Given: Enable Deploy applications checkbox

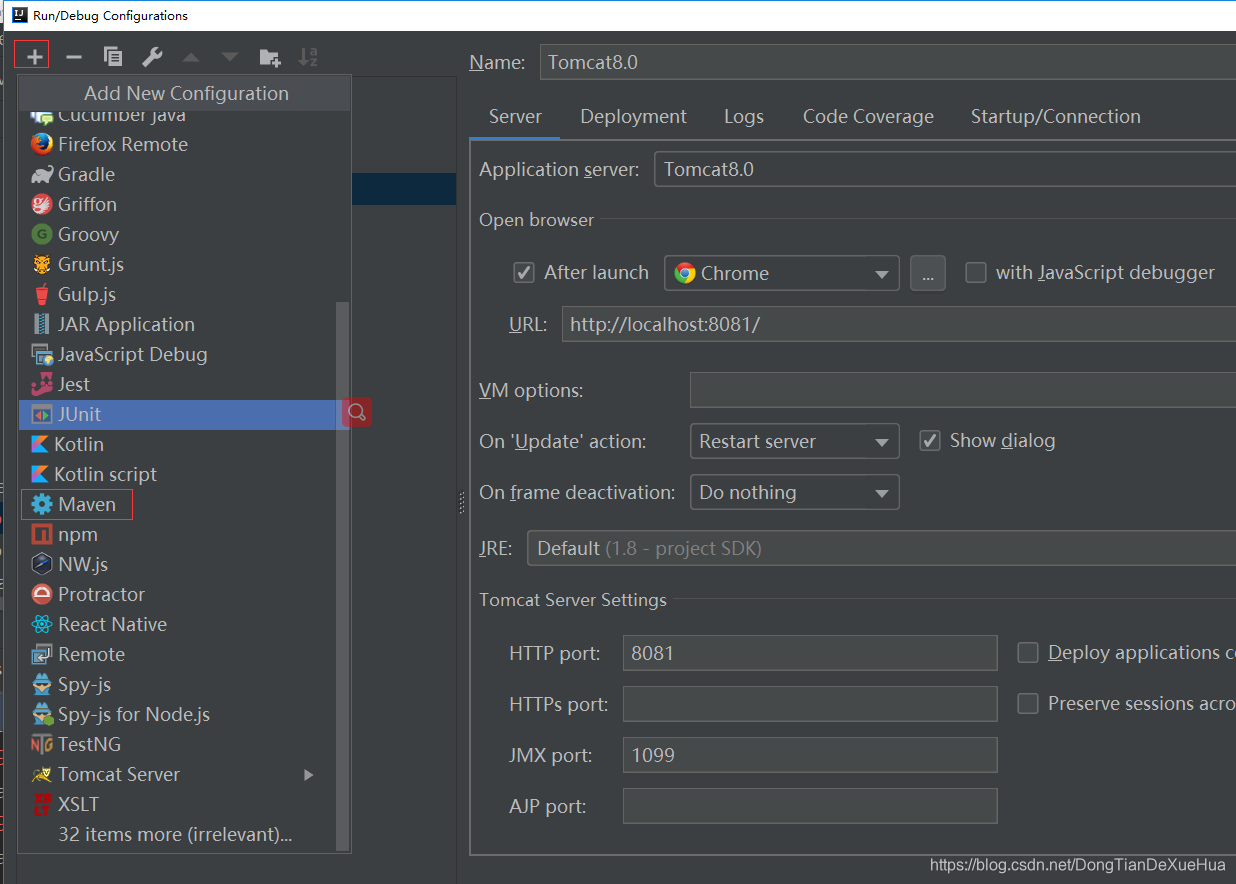Looking at the screenshot, I should pyautogui.click(x=1028, y=652).
